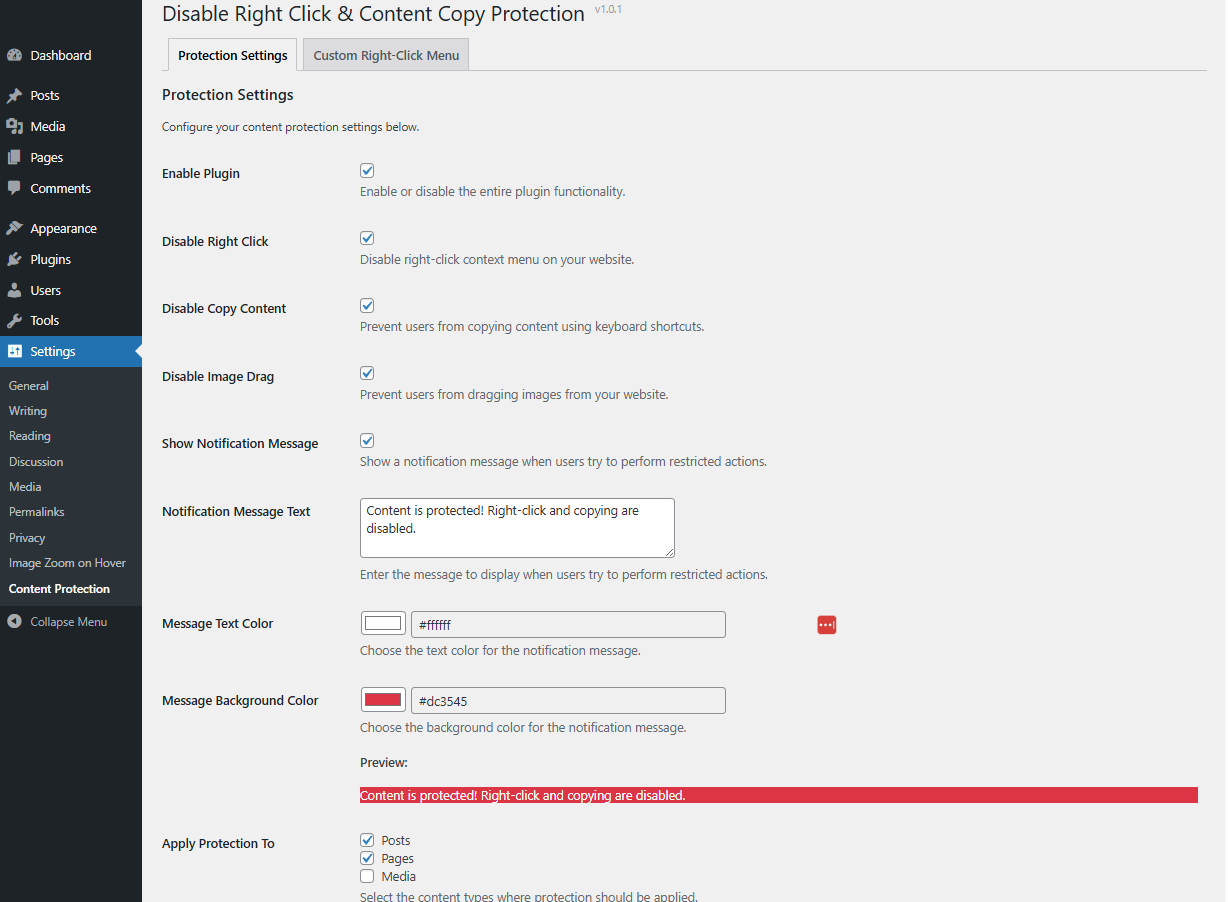Select the Protection Settings tab
1228x902 pixels.
pyautogui.click(x=233, y=56)
